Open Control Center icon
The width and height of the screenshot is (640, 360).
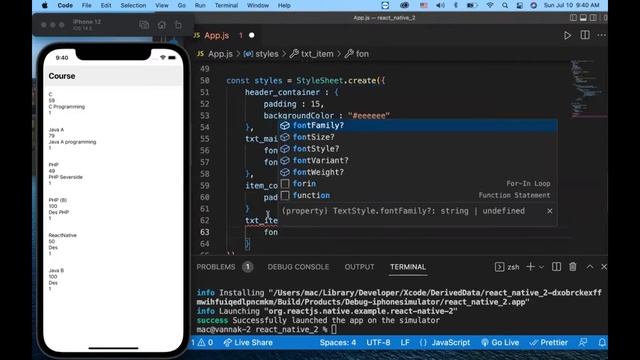pyautogui.click(x=519, y=5)
